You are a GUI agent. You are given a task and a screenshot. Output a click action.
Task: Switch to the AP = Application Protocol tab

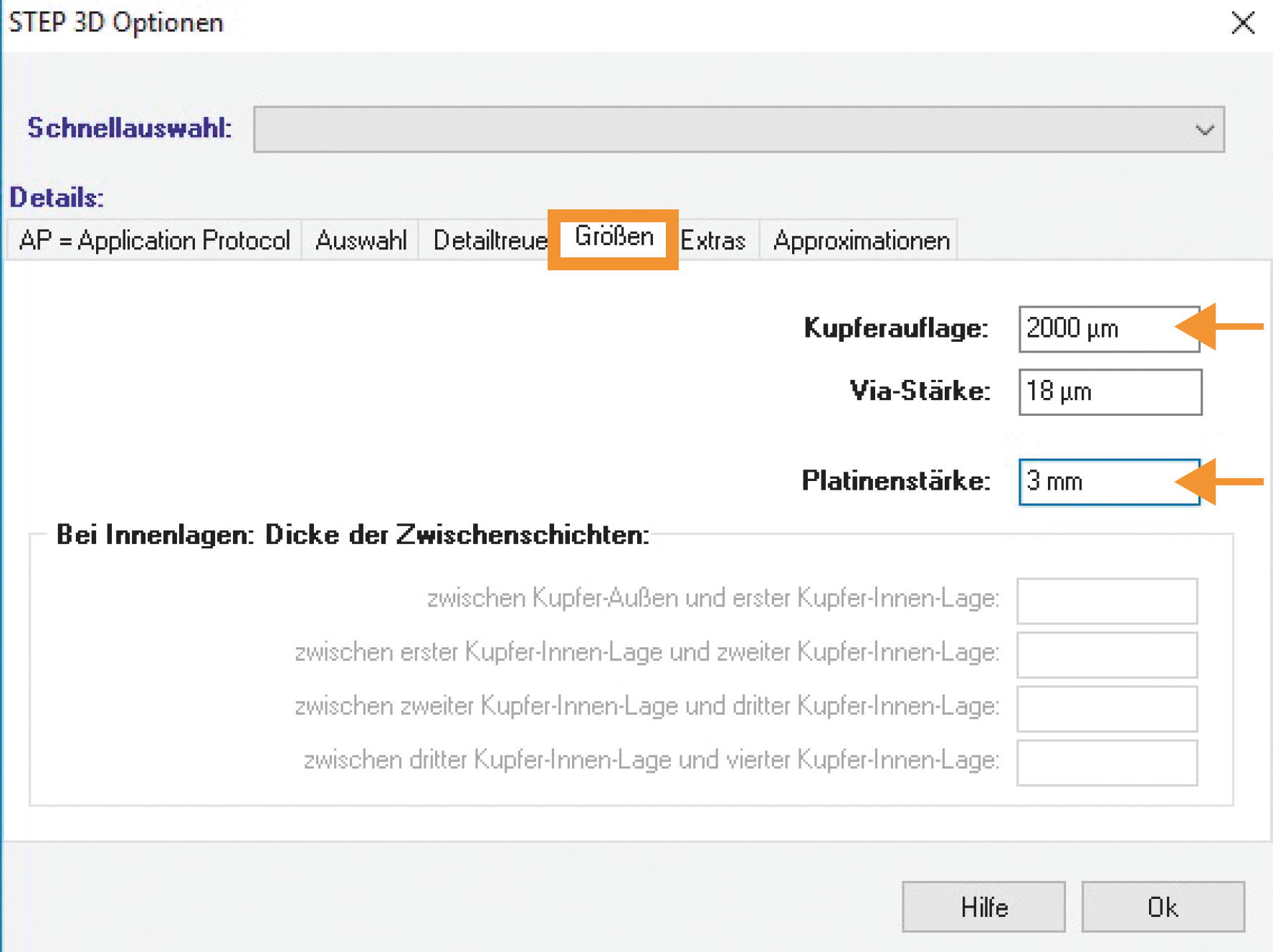pos(155,240)
